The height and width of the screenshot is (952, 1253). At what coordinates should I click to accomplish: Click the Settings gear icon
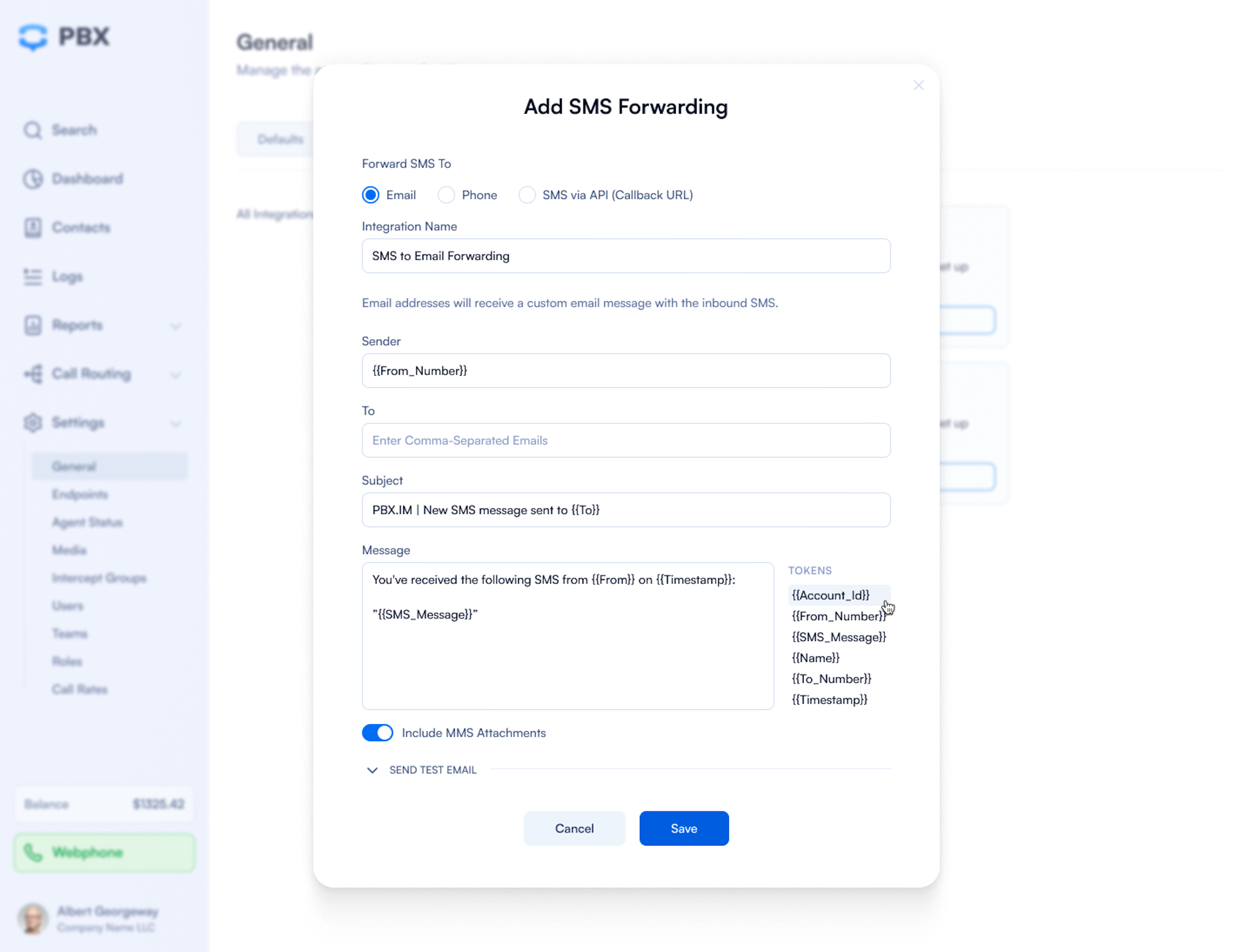[x=33, y=423]
